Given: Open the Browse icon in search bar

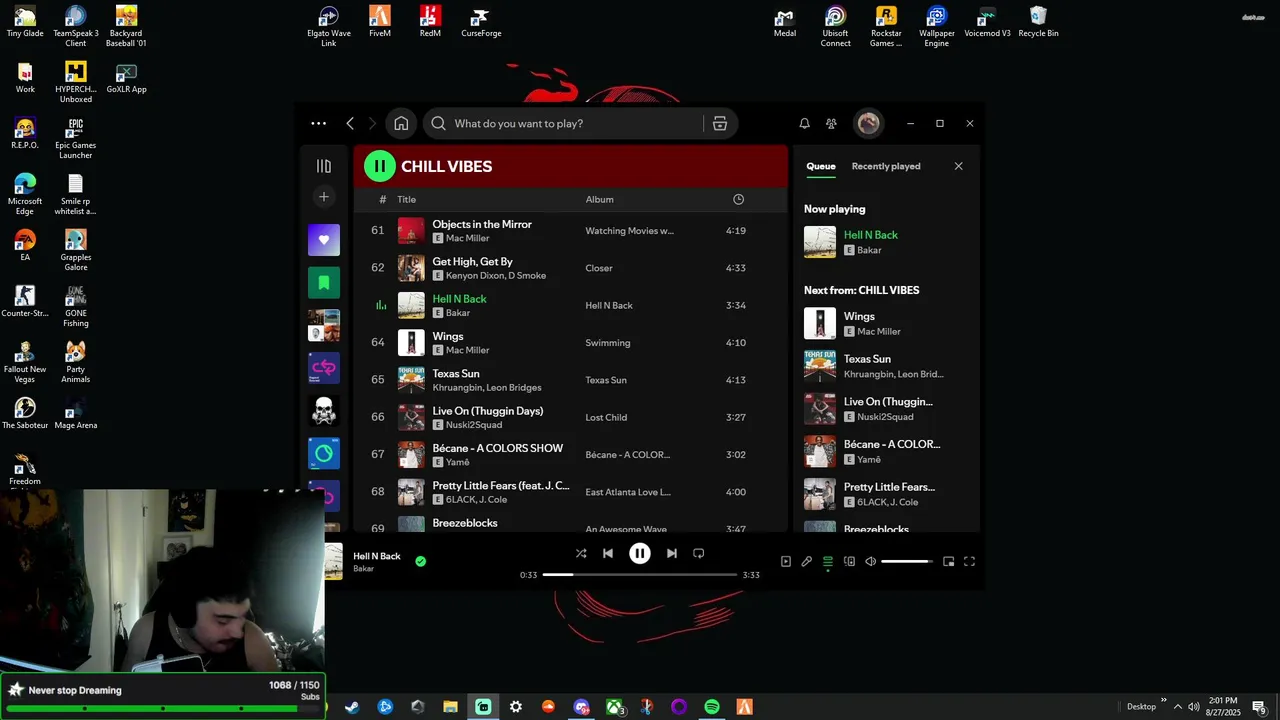Looking at the screenshot, I should [x=720, y=123].
